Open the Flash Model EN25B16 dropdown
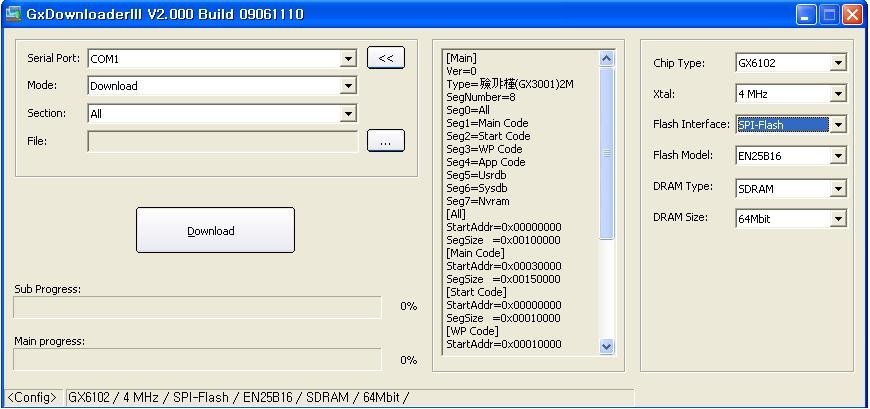Image resolution: width=870 pixels, height=409 pixels. (x=838, y=156)
